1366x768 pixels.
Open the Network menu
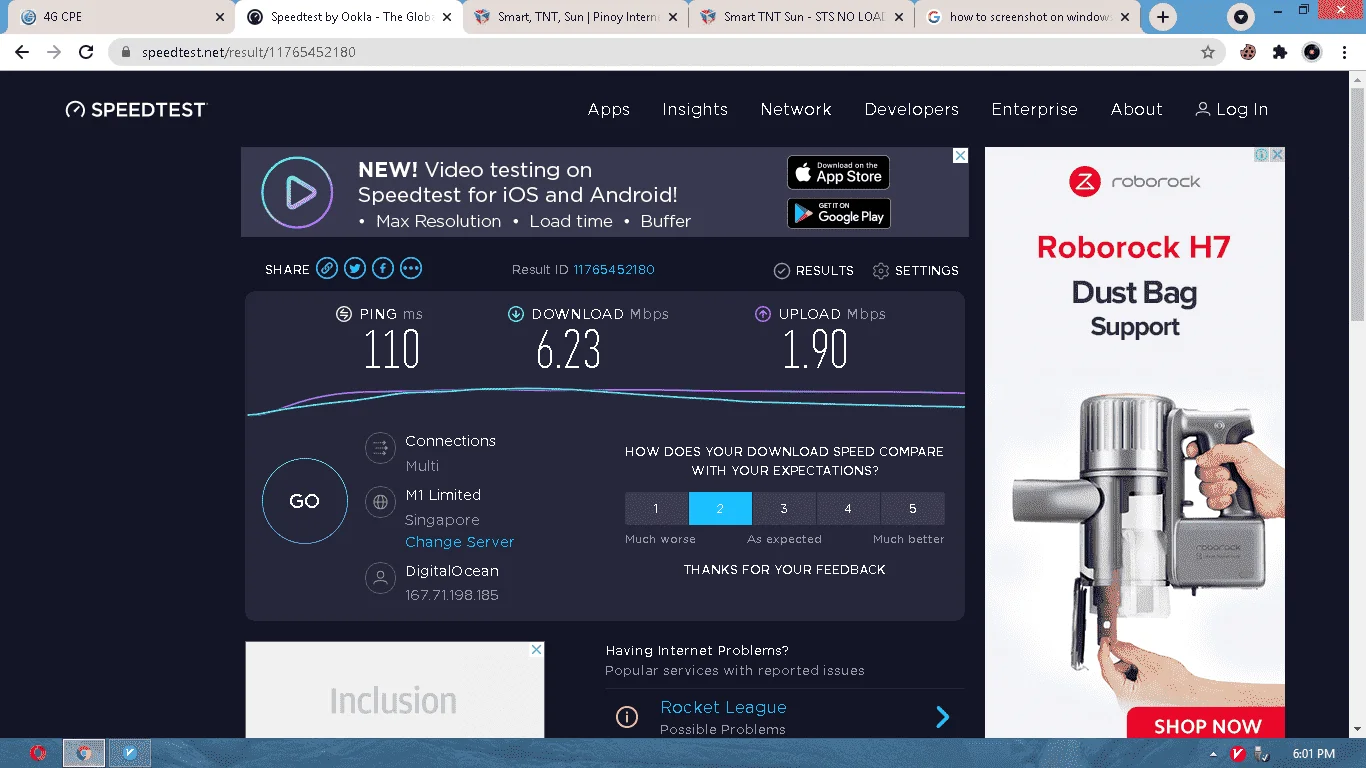coord(796,109)
